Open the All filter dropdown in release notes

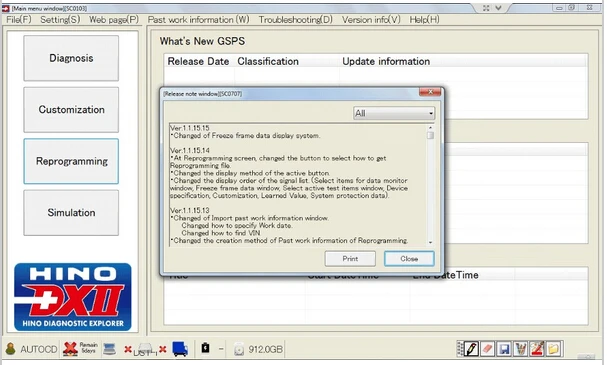click(394, 113)
